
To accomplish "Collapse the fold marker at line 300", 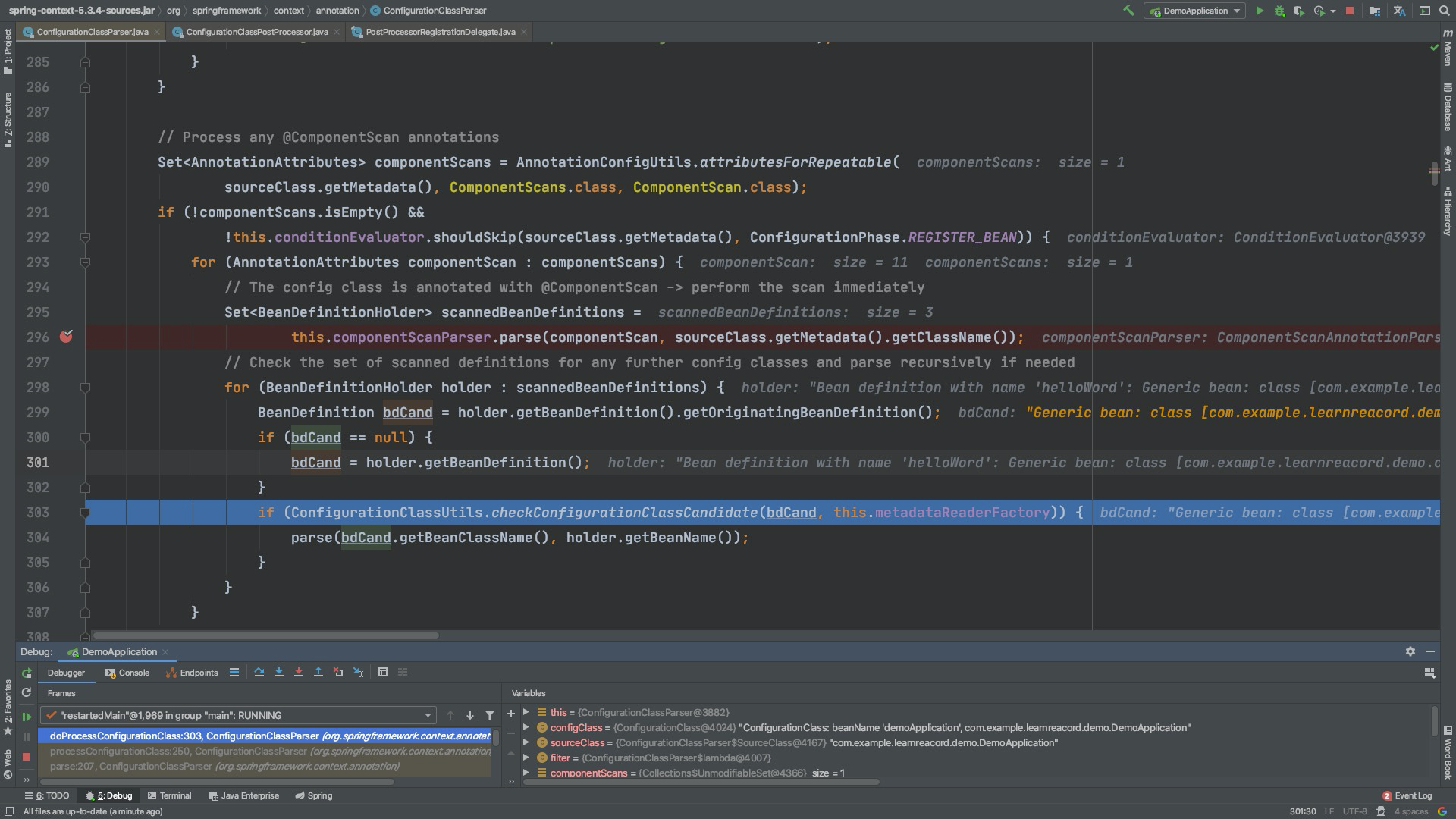I will coord(85,438).
